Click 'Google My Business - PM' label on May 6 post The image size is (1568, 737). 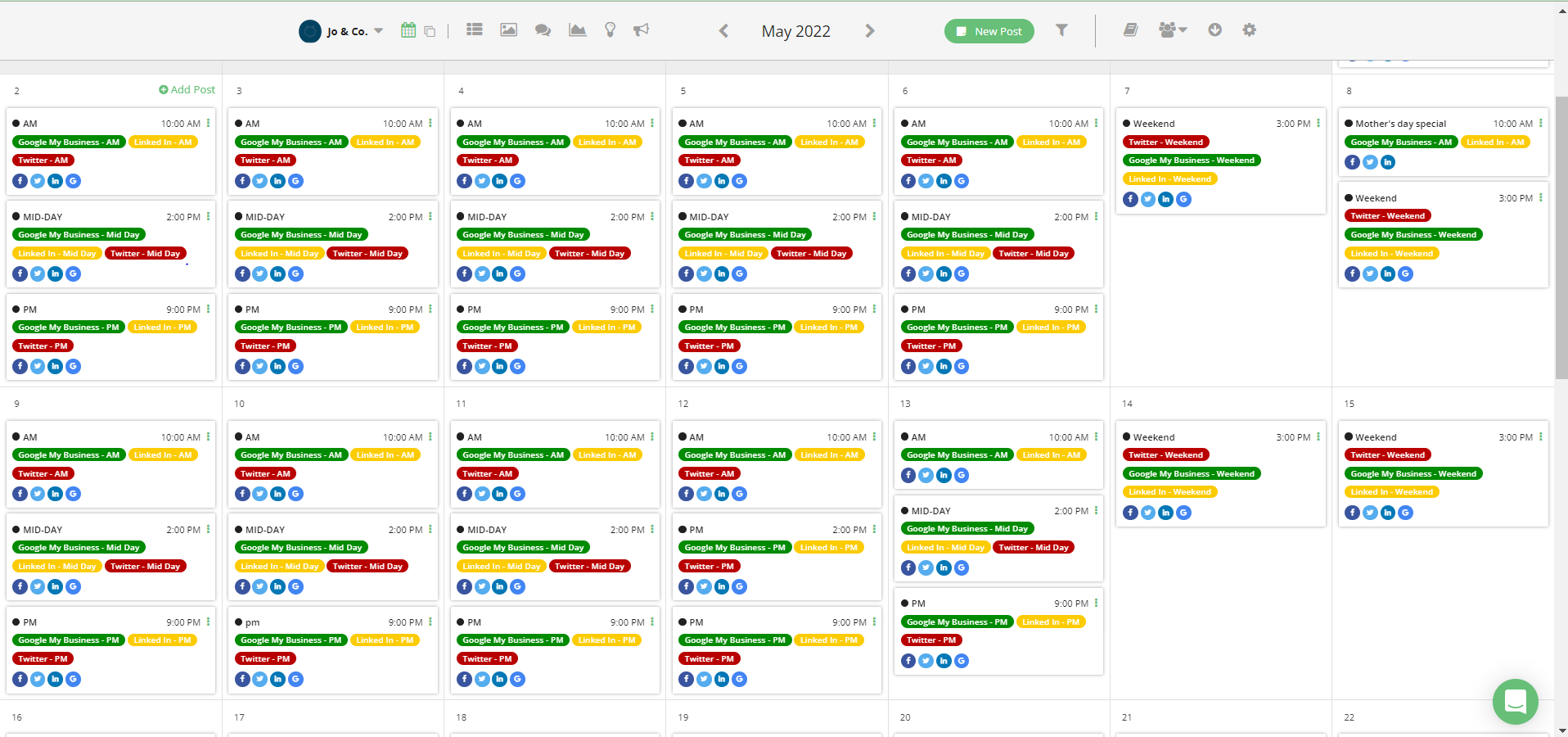[957, 328]
